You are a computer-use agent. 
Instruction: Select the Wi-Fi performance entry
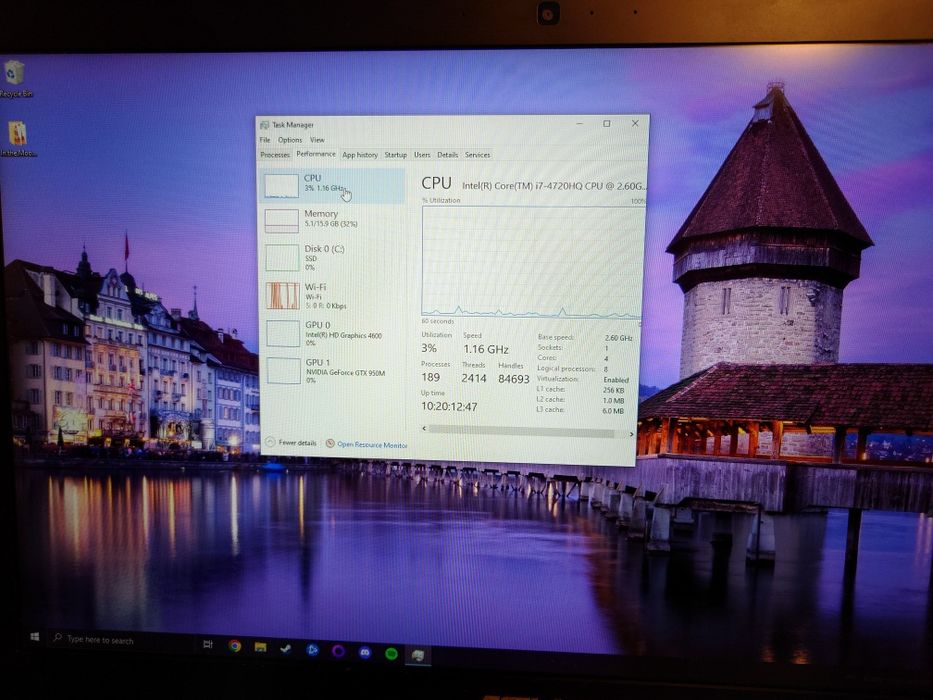pos(332,295)
